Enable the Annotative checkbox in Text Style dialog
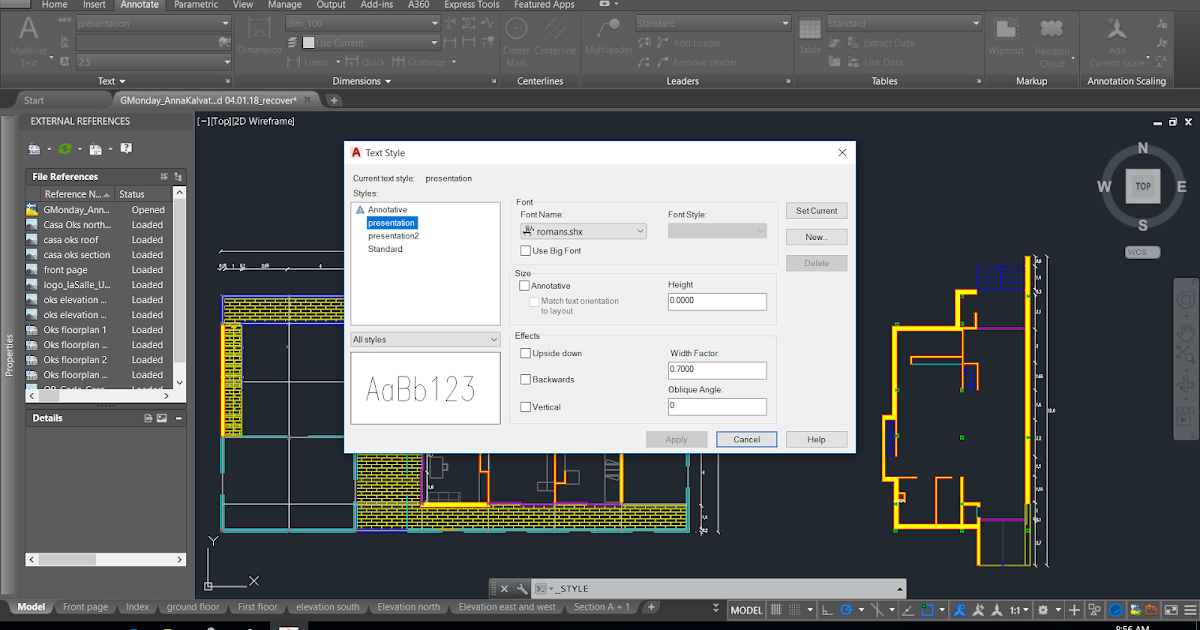This screenshot has height=630, width=1200. (524, 285)
